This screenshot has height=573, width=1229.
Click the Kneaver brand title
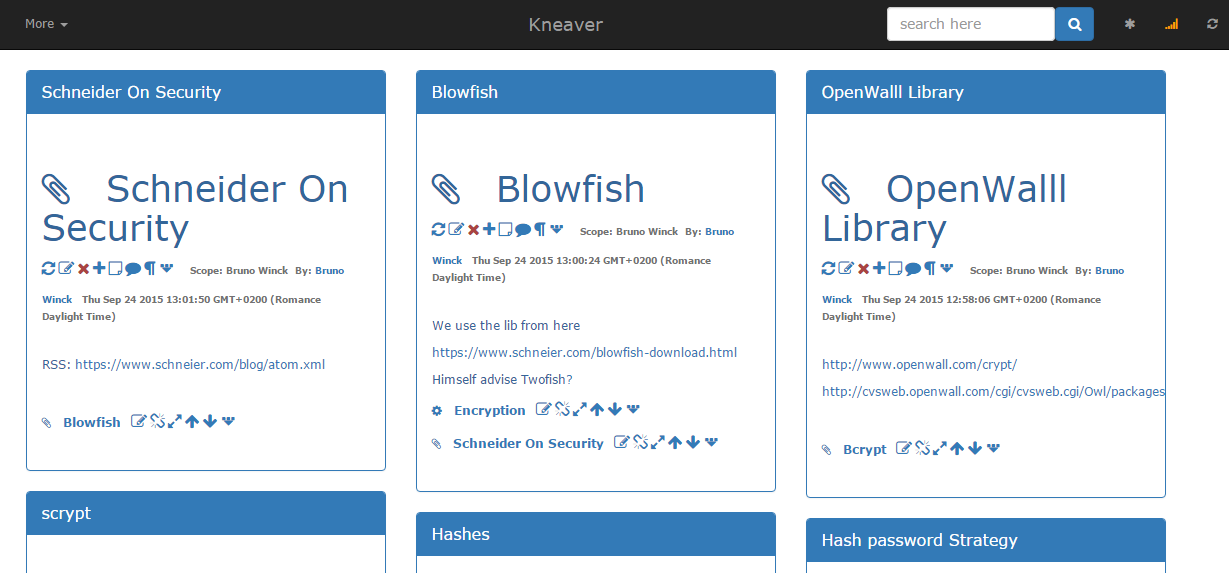(566, 24)
